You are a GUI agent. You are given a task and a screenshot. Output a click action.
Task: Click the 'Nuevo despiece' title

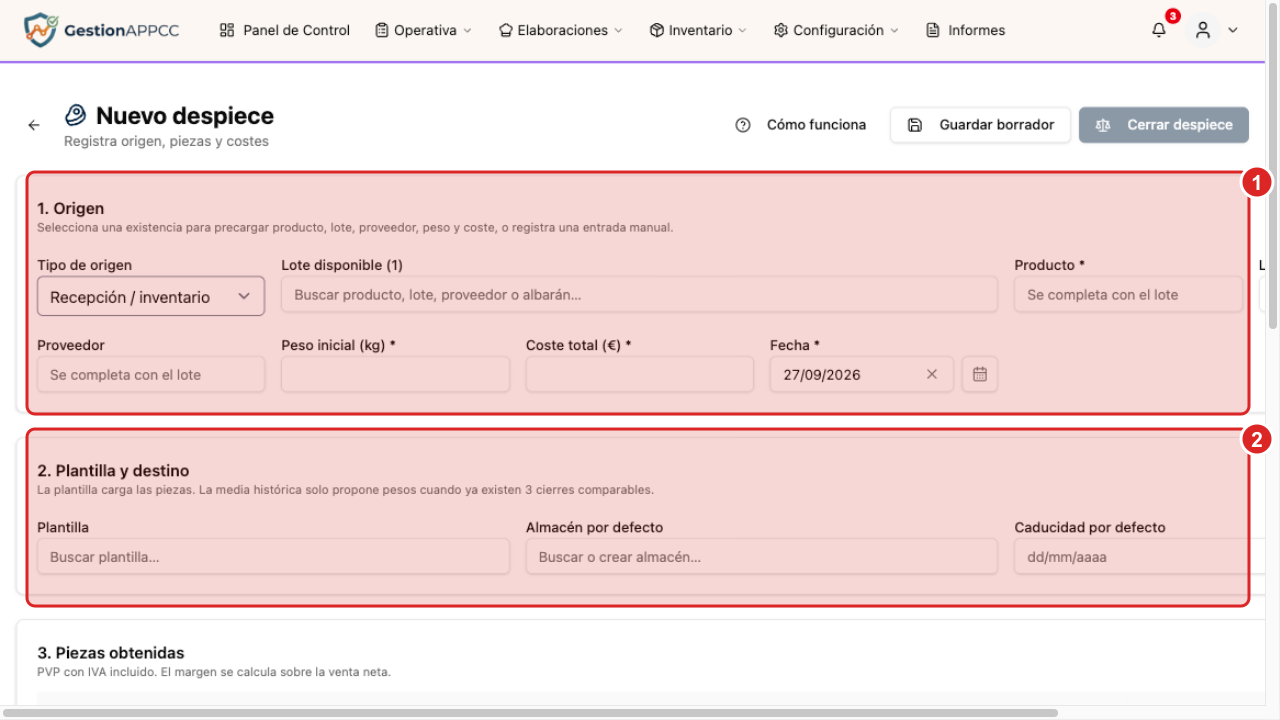pos(185,116)
